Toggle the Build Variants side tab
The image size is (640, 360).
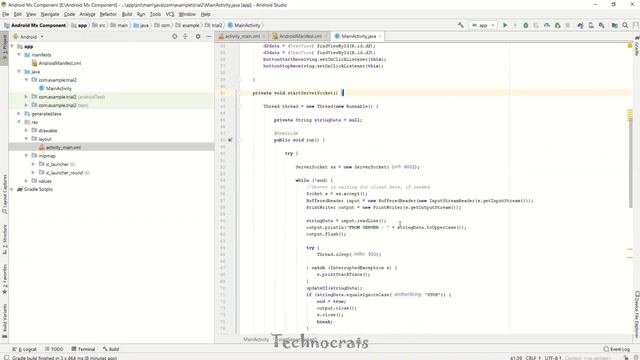[x=4, y=321]
